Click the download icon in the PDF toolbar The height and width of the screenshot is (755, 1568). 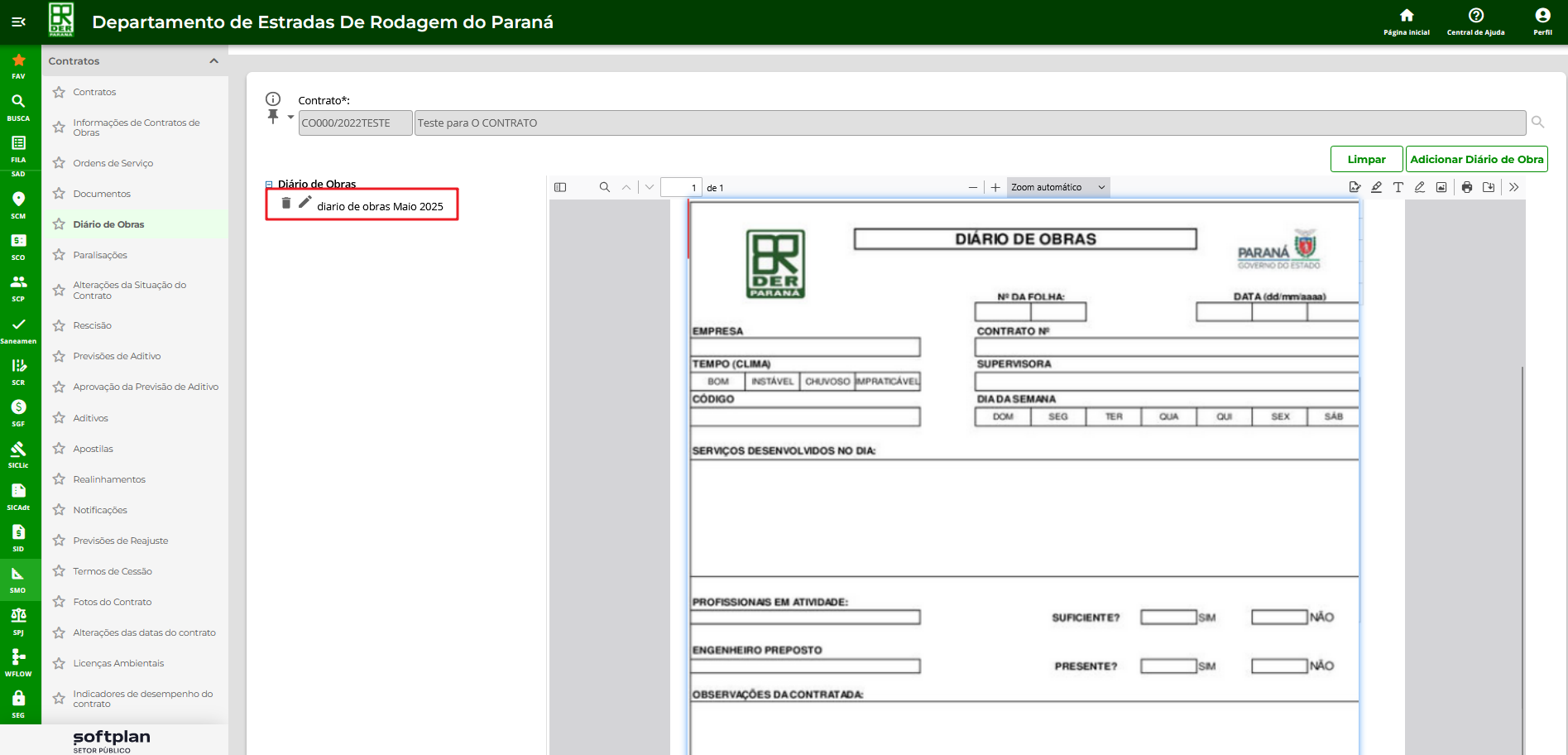point(1489,187)
